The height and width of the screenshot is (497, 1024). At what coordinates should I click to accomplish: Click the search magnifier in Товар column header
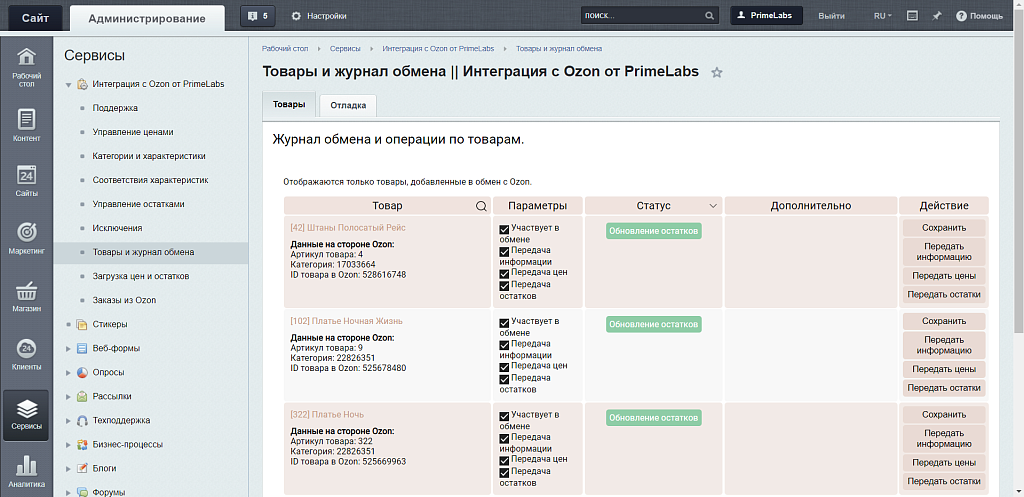(x=481, y=206)
